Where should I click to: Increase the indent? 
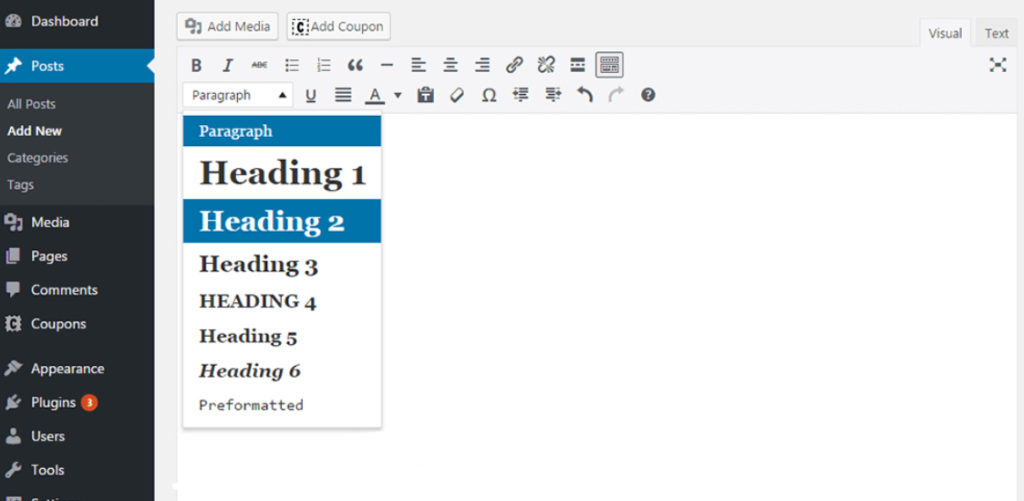pyautogui.click(x=553, y=95)
